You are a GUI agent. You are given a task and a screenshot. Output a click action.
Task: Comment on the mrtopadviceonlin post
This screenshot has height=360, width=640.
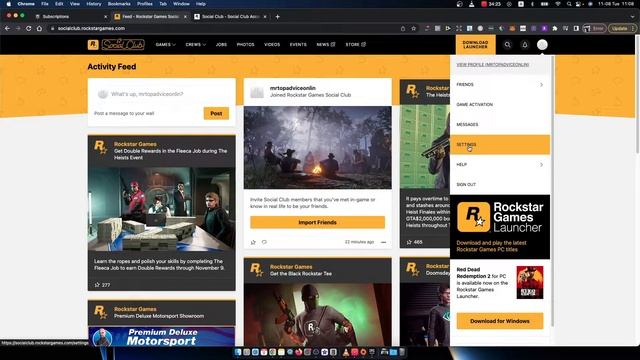(264, 242)
